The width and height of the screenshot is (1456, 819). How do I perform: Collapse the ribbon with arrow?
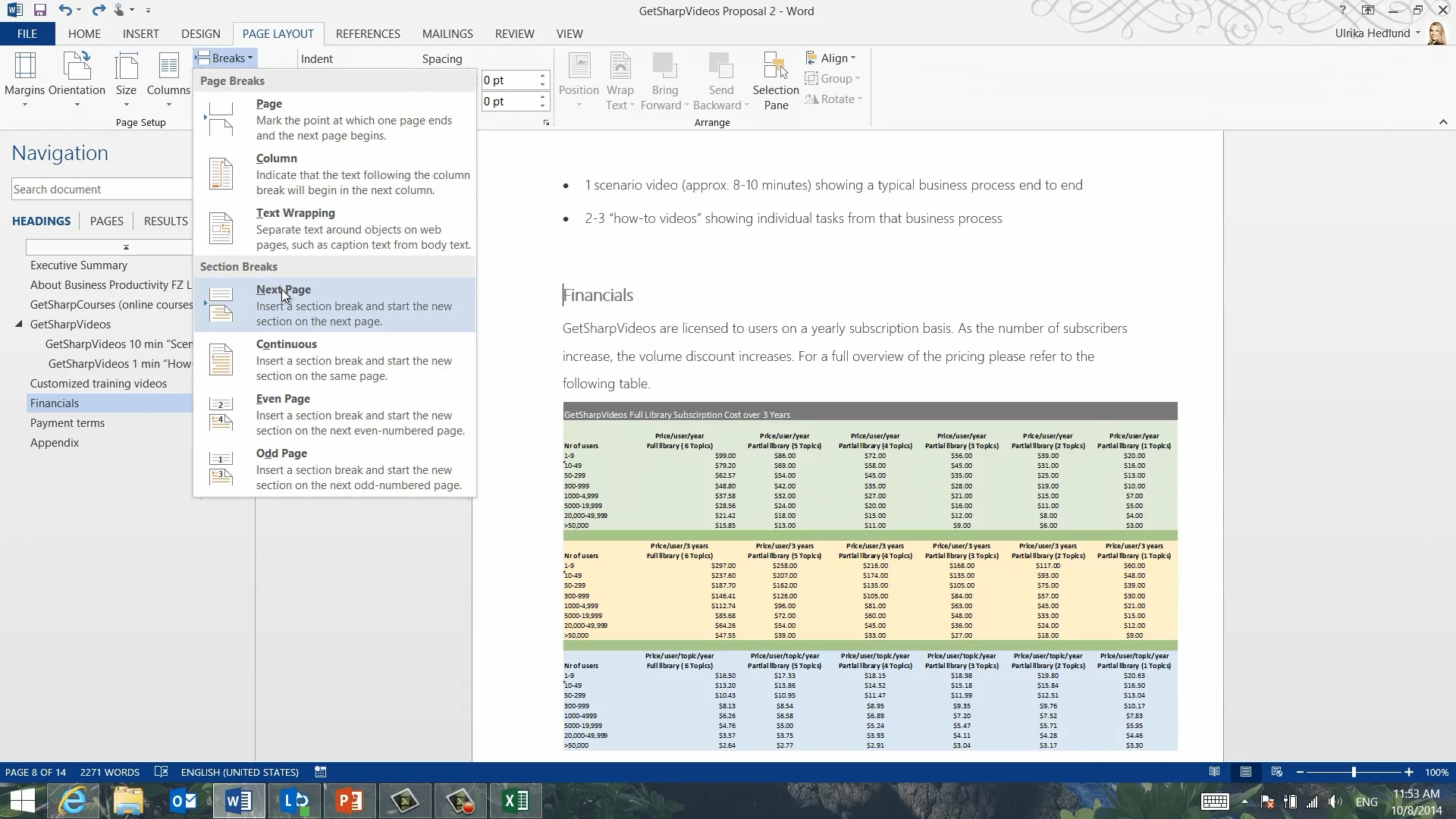pyautogui.click(x=1443, y=122)
